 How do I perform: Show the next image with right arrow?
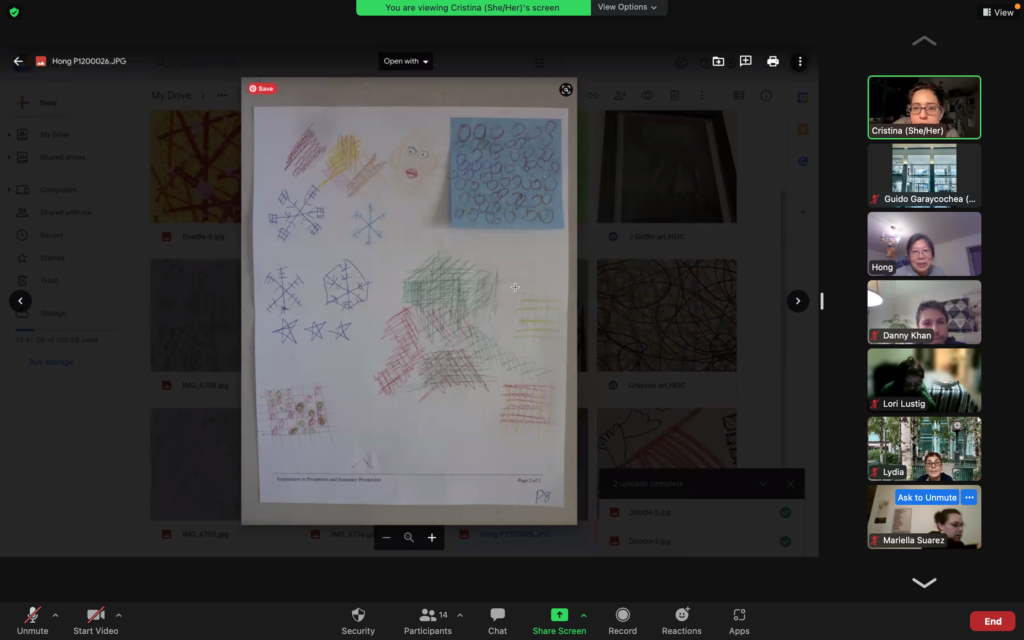tap(797, 300)
